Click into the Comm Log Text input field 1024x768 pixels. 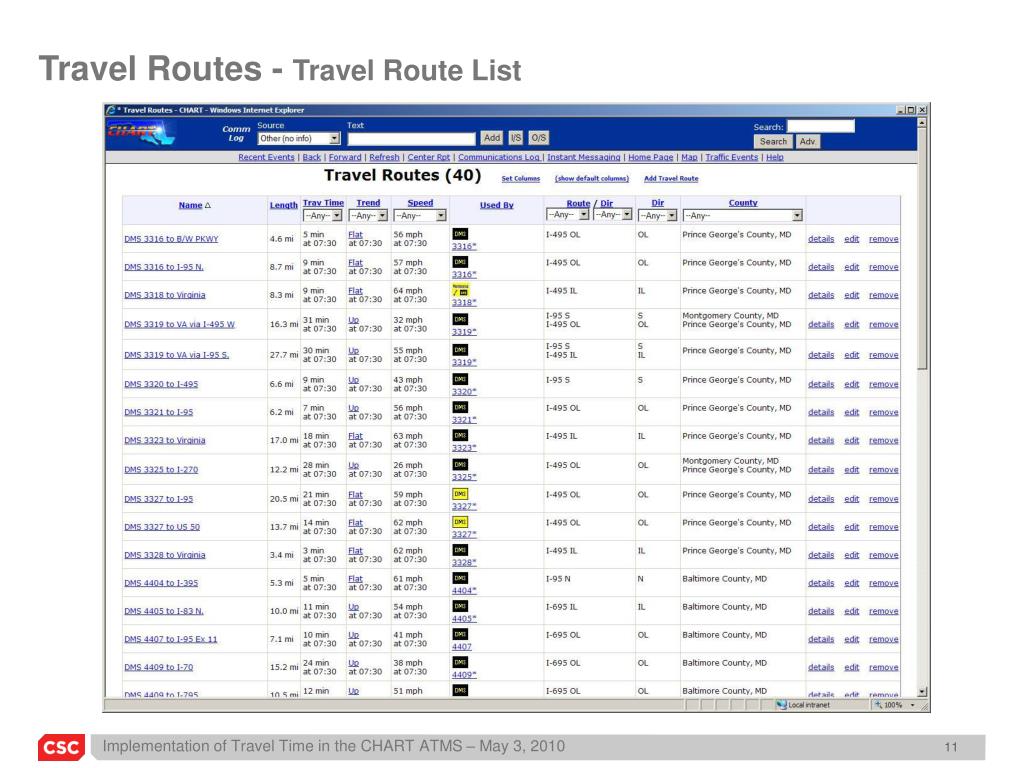[411, 139]
